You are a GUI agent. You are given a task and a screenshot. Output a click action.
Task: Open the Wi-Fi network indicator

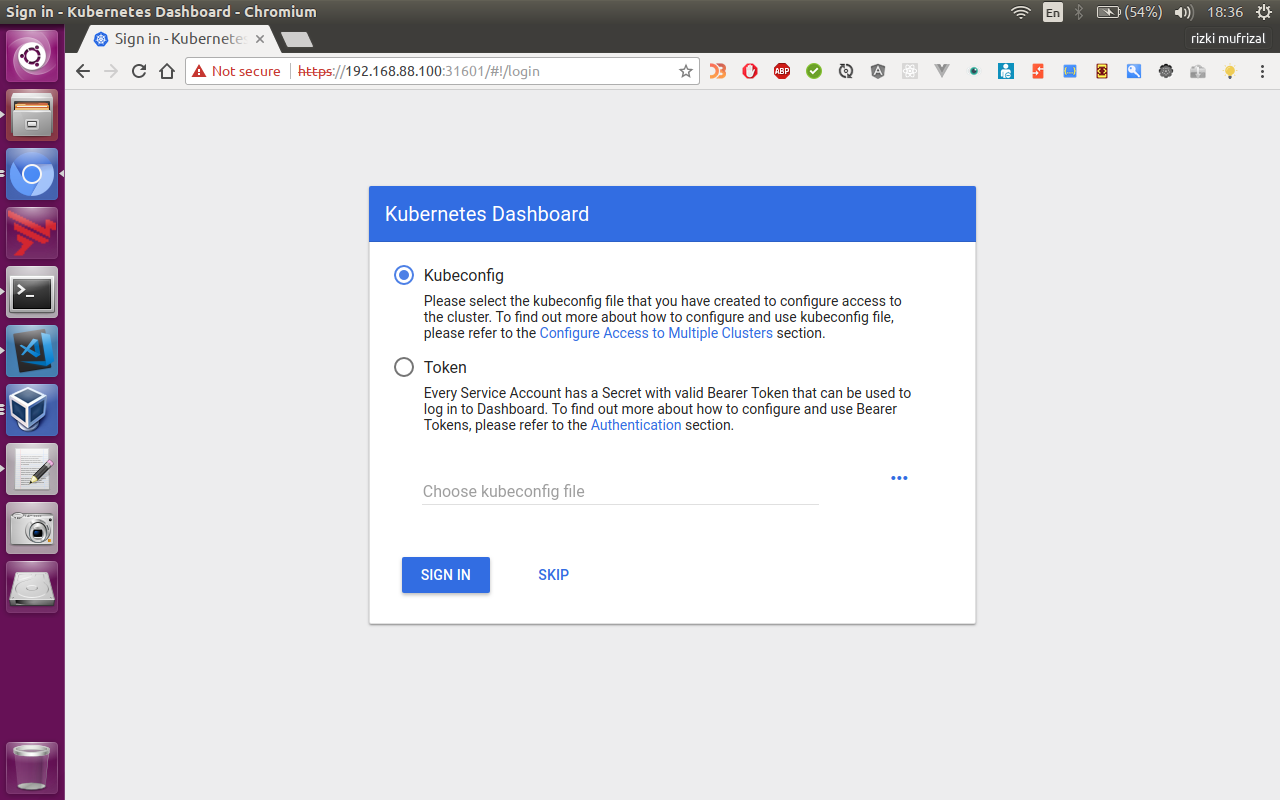coord(1020,12)
